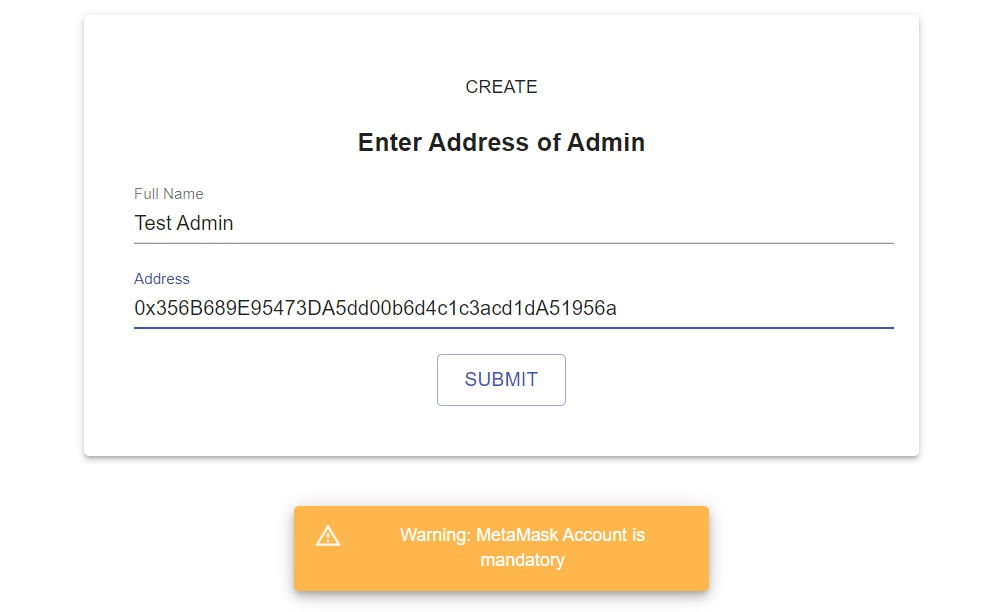Click blank card area below SUBMIT

pos(501,431)
